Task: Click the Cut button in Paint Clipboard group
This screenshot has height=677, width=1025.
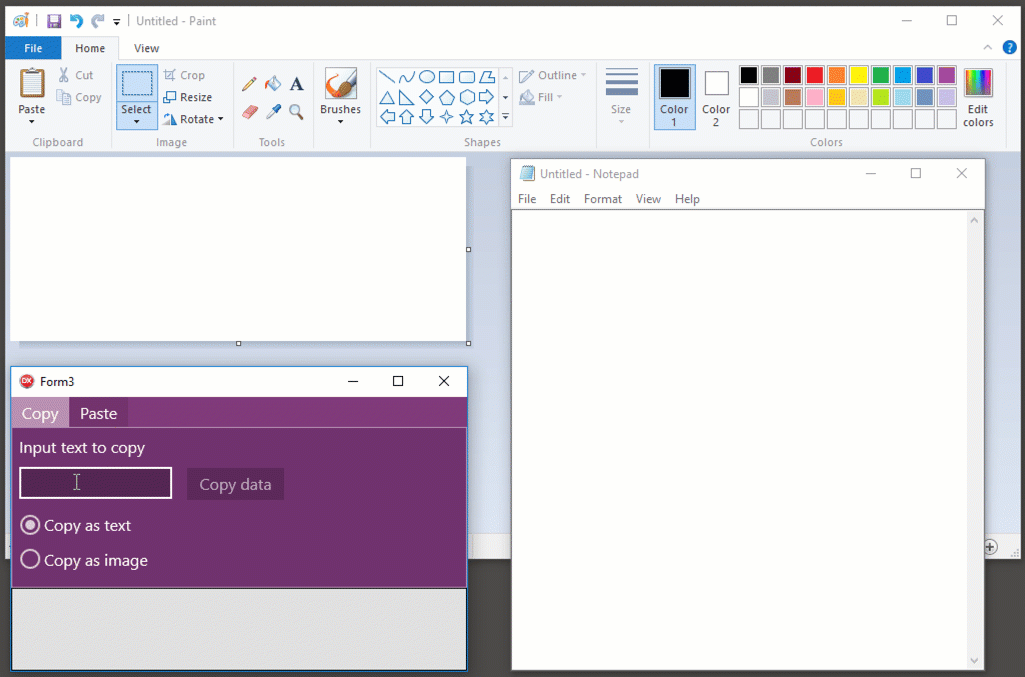Action: (x=76, y=75)
